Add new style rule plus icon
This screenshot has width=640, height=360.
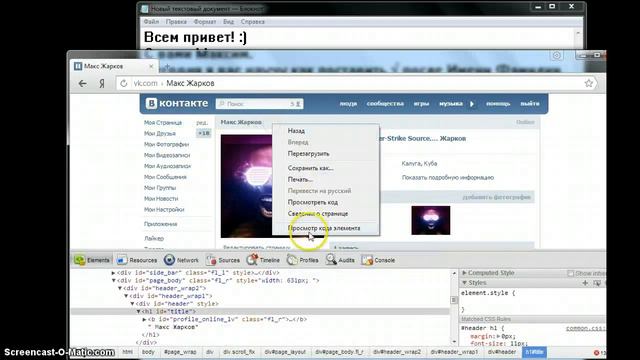[x=585, y=282]
